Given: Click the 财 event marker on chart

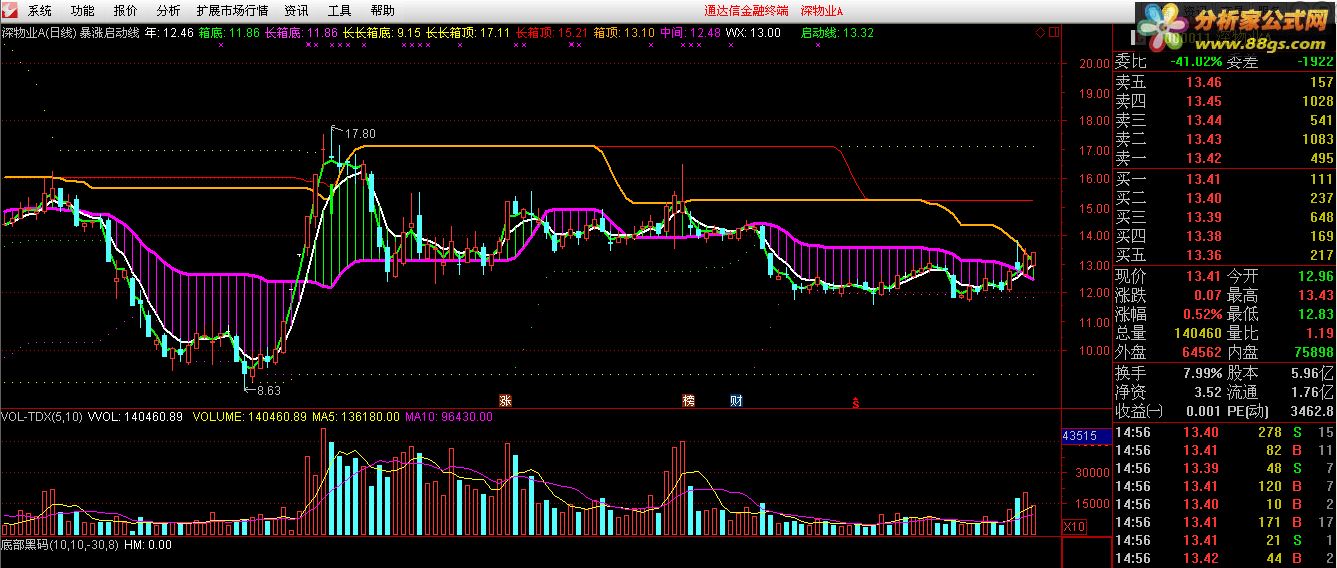Looking at the screenshot, I should pos(736,400).
